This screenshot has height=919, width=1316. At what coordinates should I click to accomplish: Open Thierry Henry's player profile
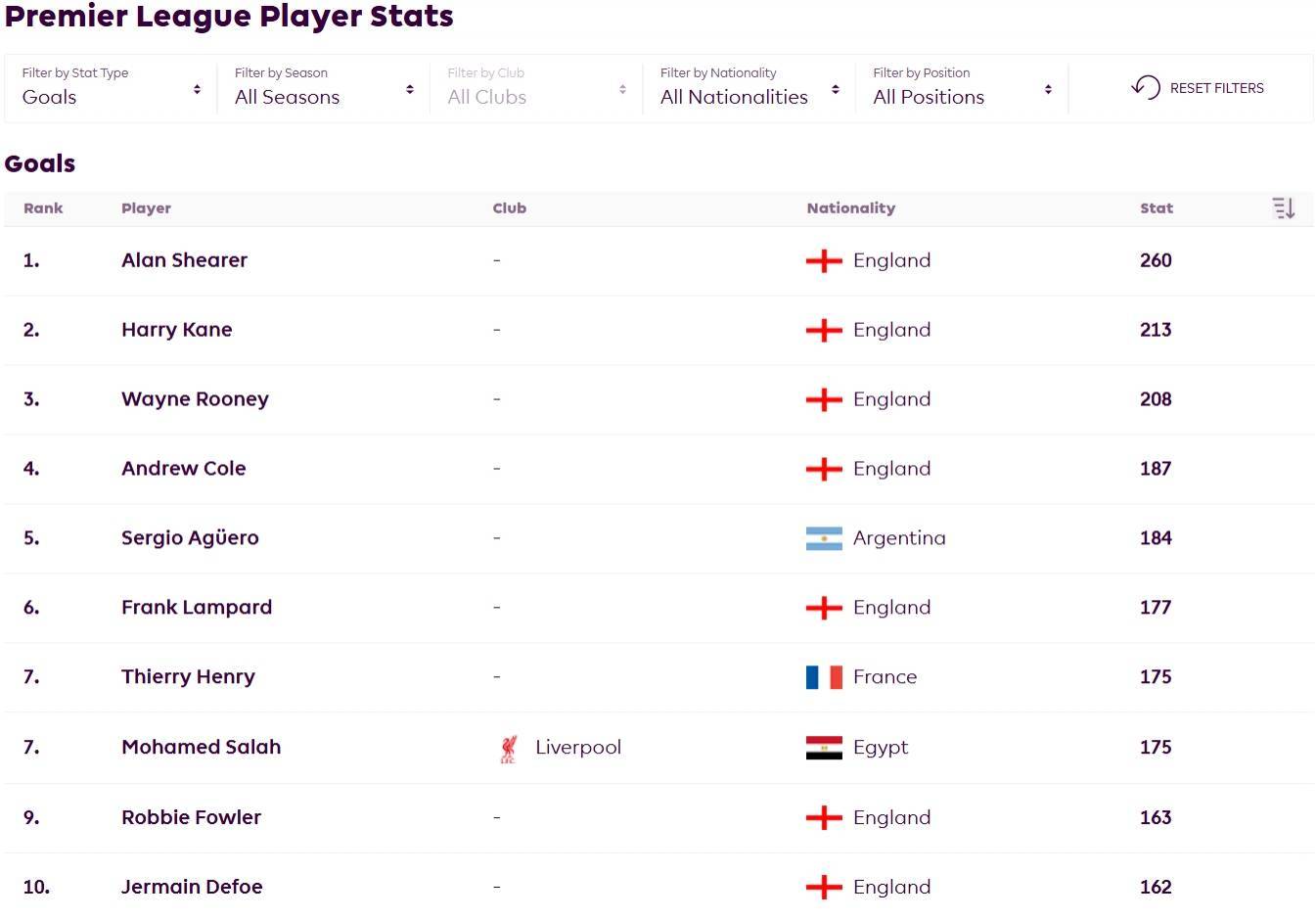pyautogui.click(x=188, y=677)
